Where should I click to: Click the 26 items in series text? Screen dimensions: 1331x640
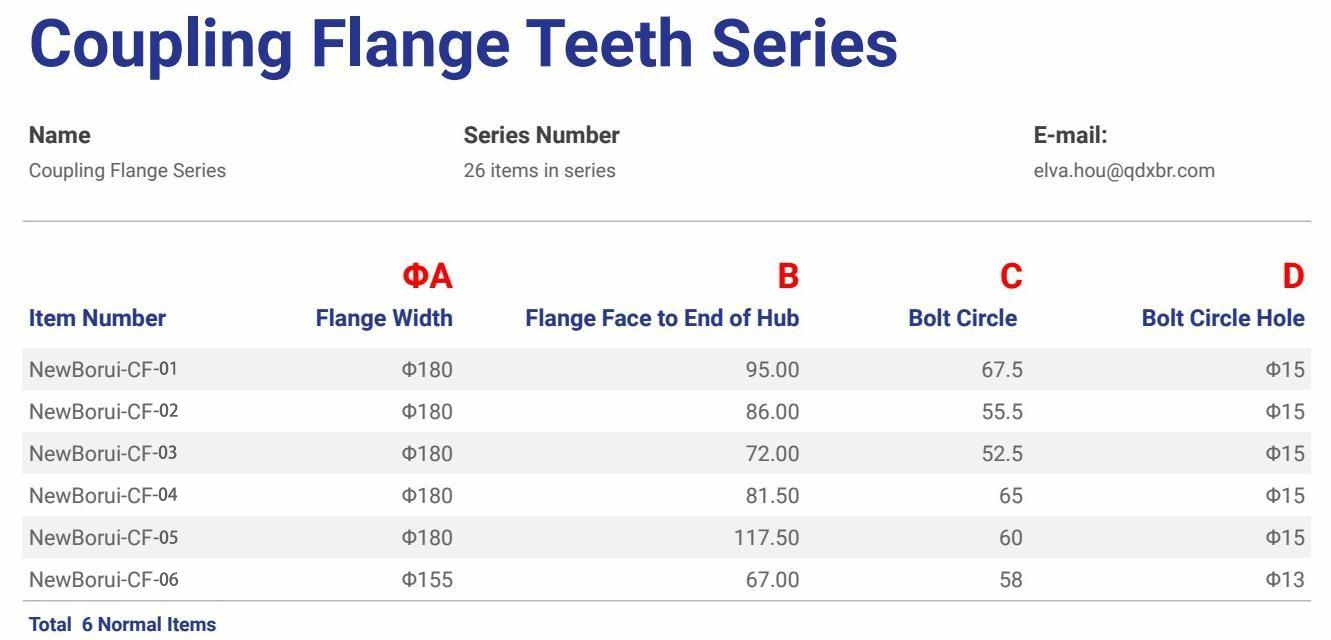click(539, 171)
